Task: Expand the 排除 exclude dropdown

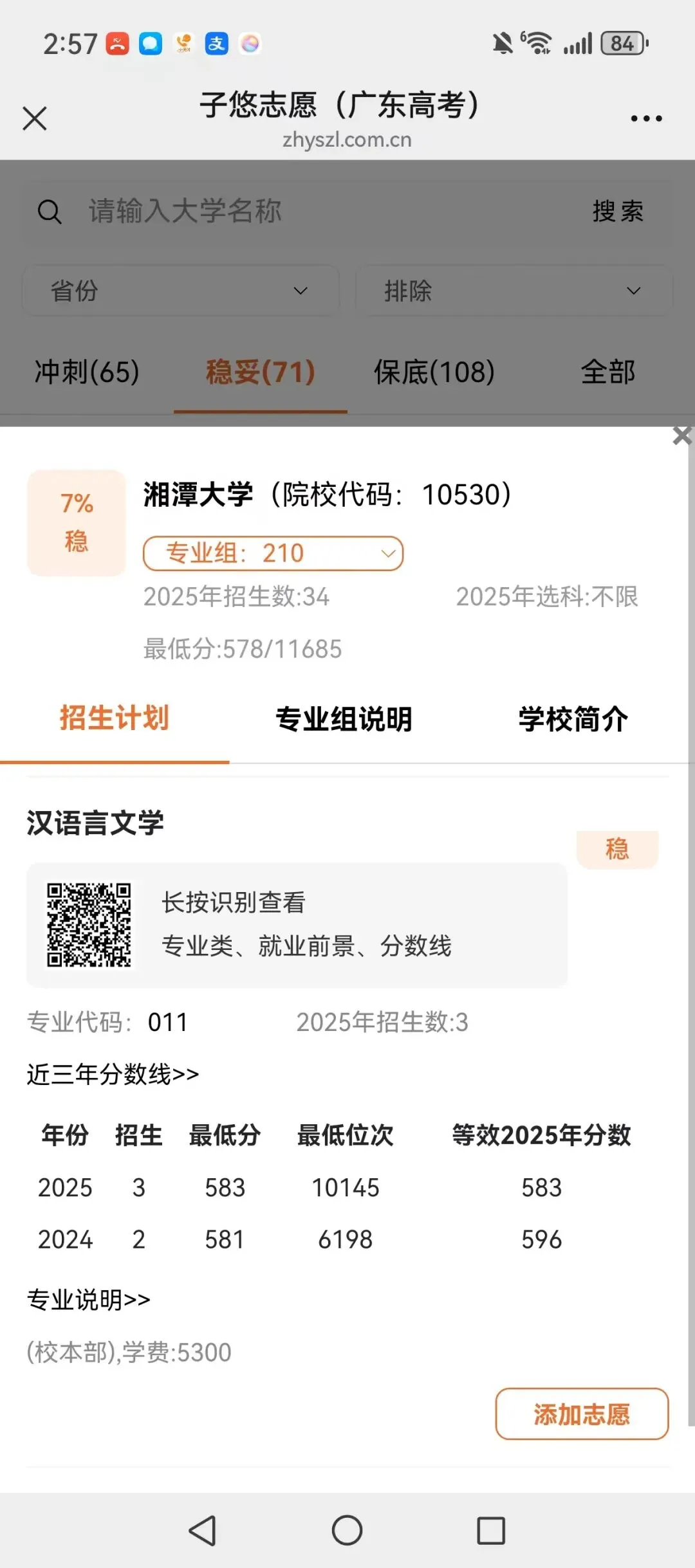Action: point(514,291)
